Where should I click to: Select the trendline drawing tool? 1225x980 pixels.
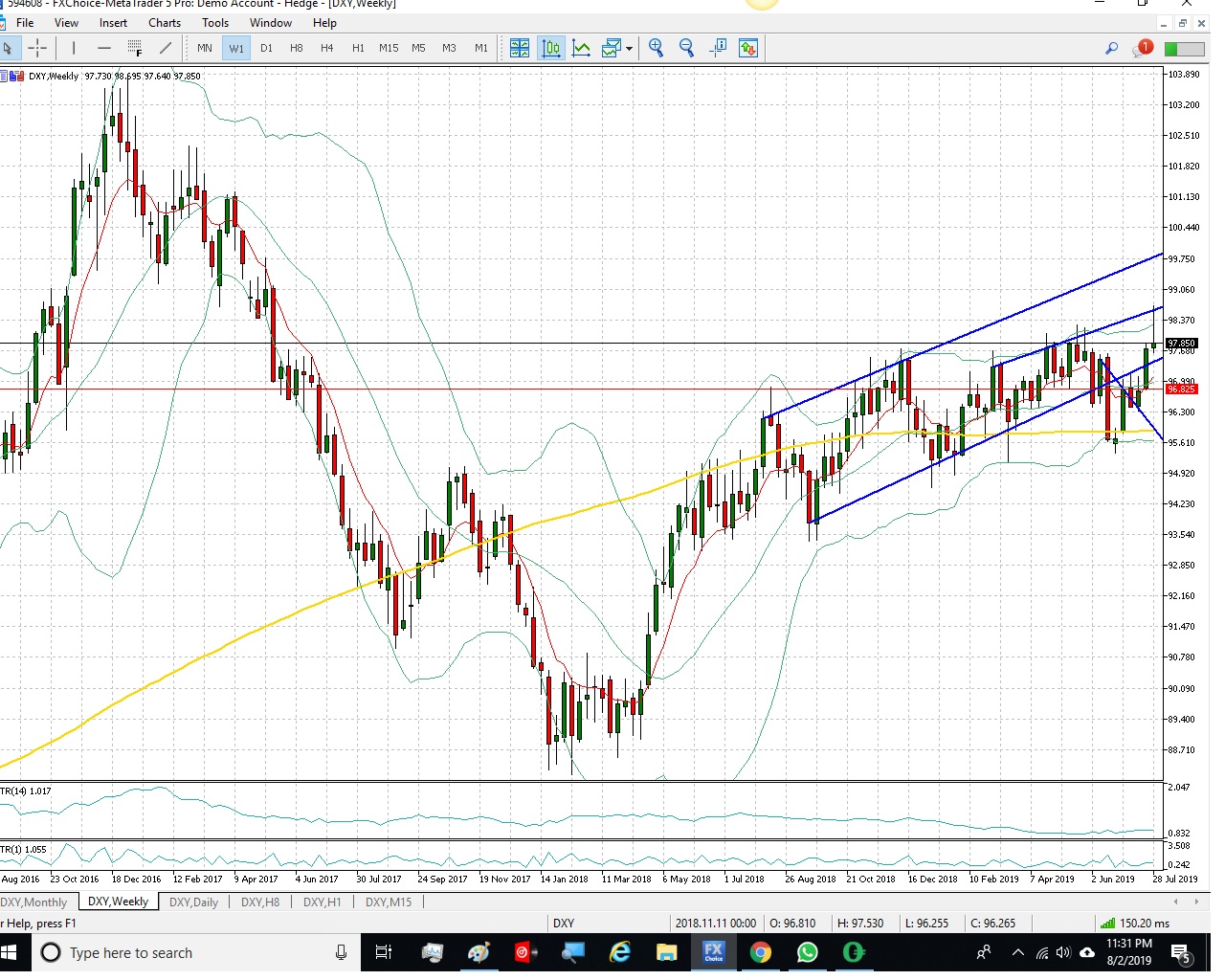click(x=166, y=48)
